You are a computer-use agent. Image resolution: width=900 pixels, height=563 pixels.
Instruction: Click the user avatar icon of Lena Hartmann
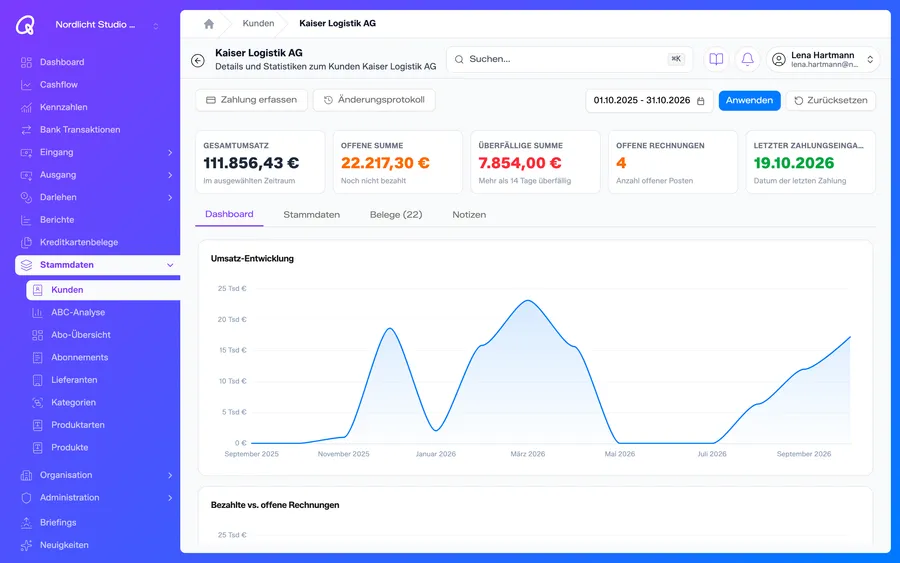[779, 60]
